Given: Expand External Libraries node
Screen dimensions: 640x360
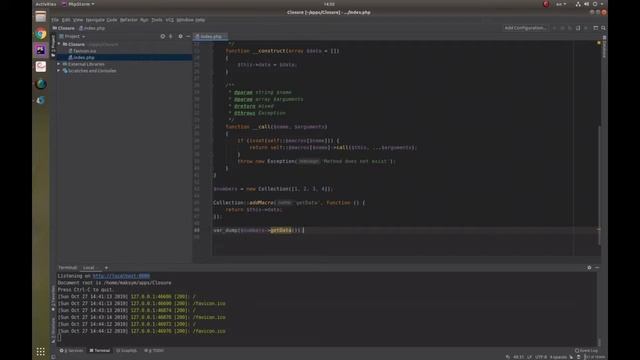Looking at the screenshot, I should pyautogui.click(x=59, y=64).
